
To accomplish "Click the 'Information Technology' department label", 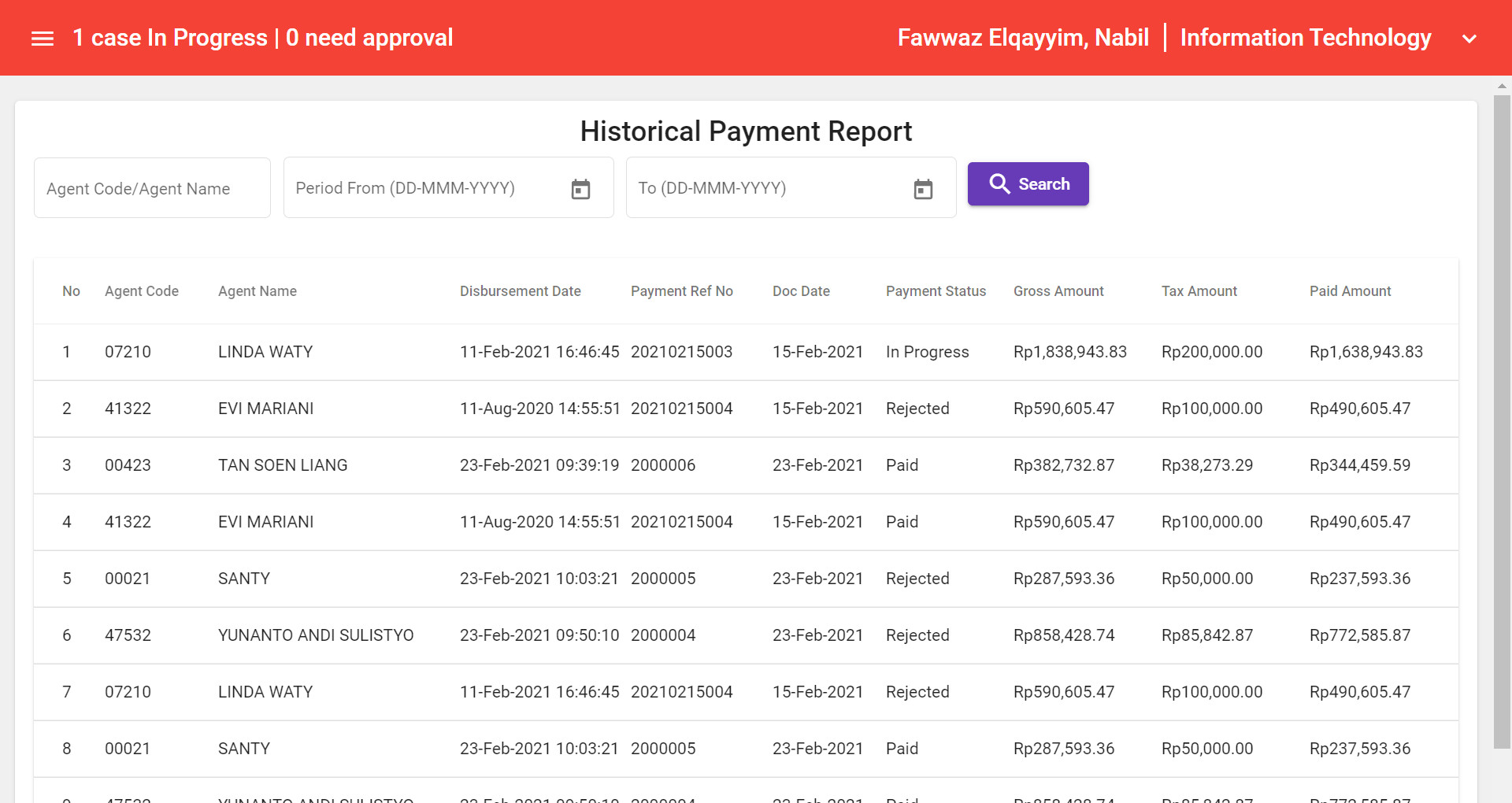I will (1306, 37).
